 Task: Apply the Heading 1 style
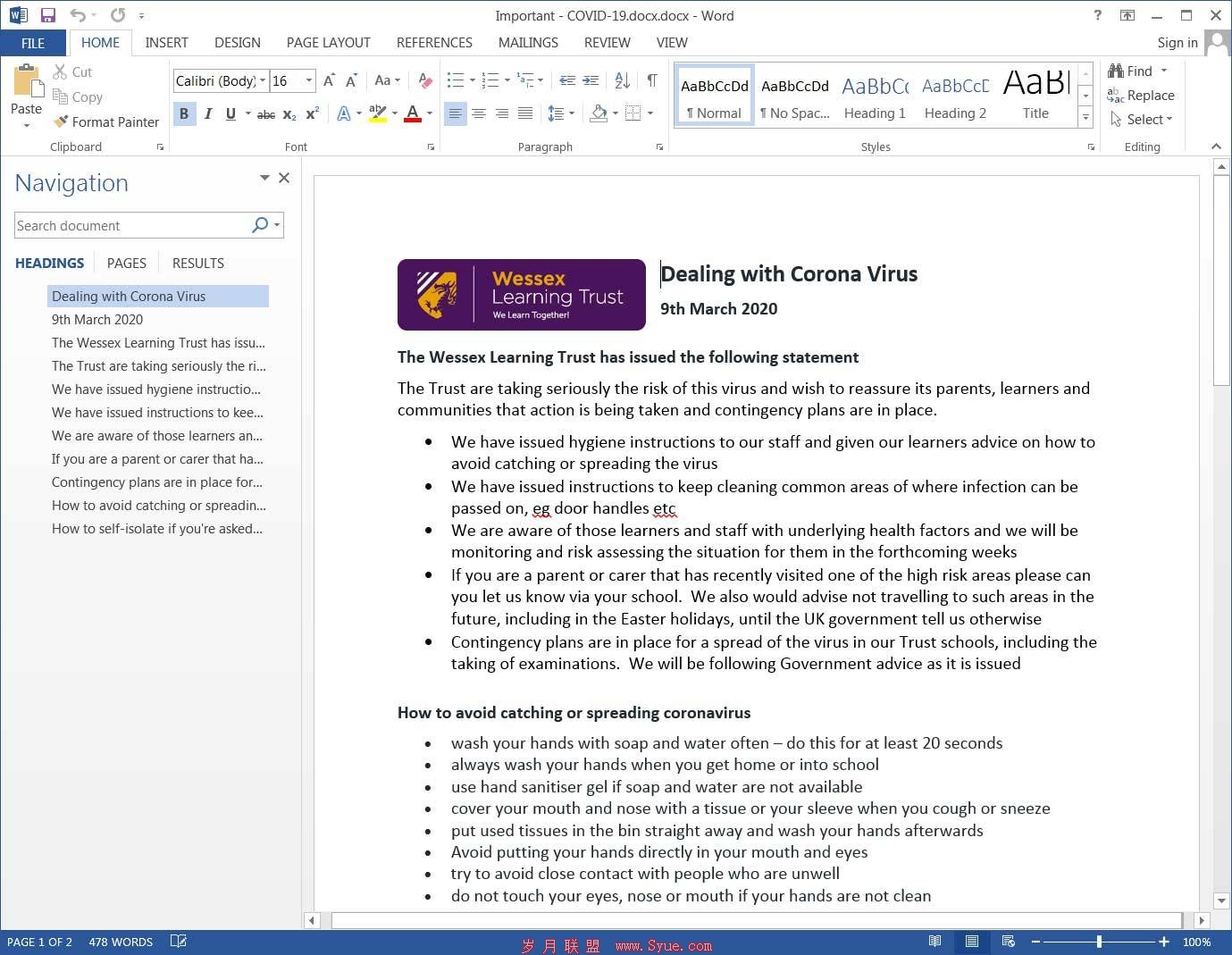(x=875, y=96)
